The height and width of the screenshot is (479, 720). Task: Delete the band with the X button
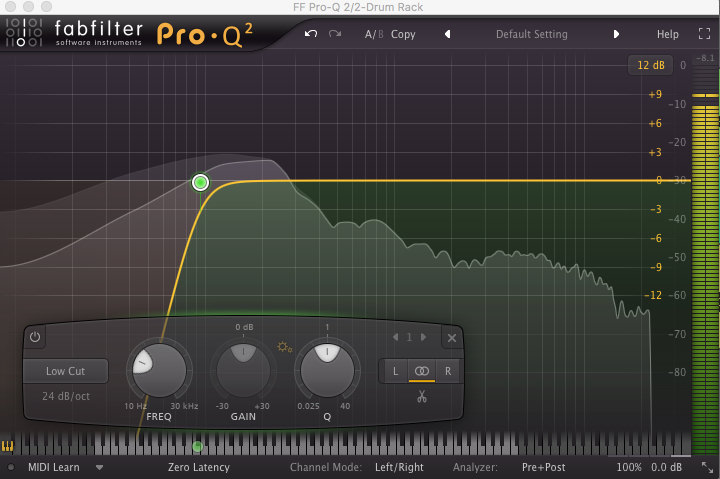click(x=452, y=338)
